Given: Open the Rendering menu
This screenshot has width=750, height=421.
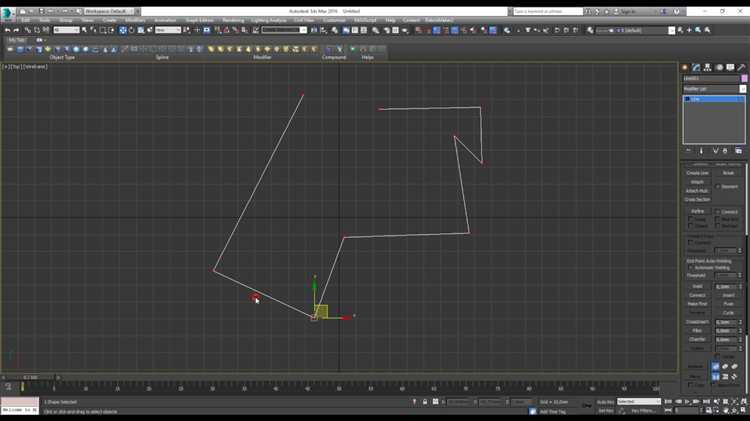Looking at the screenshot, I should click(x=232, y=20).
